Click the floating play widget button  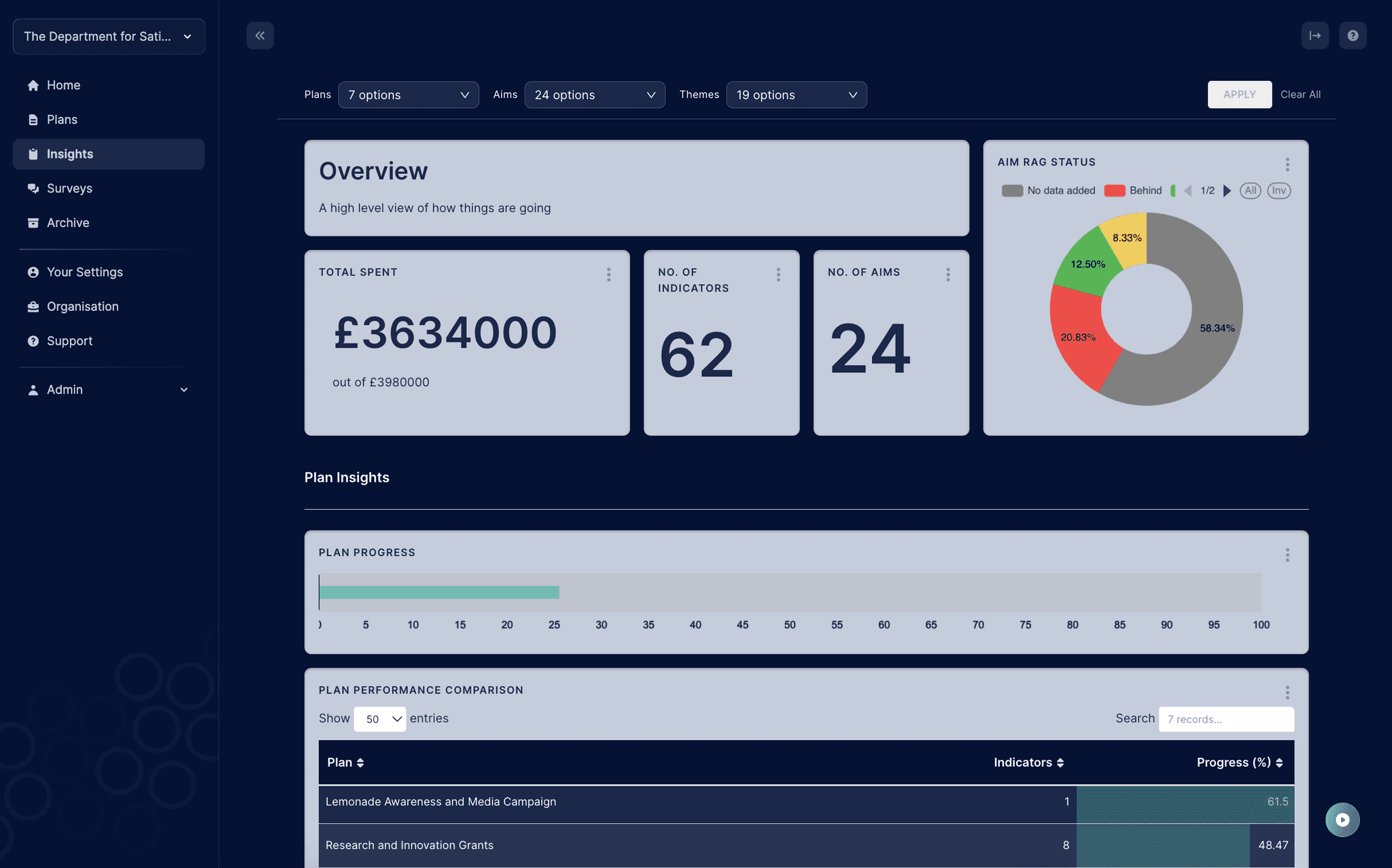click(x=1342, y=819)
